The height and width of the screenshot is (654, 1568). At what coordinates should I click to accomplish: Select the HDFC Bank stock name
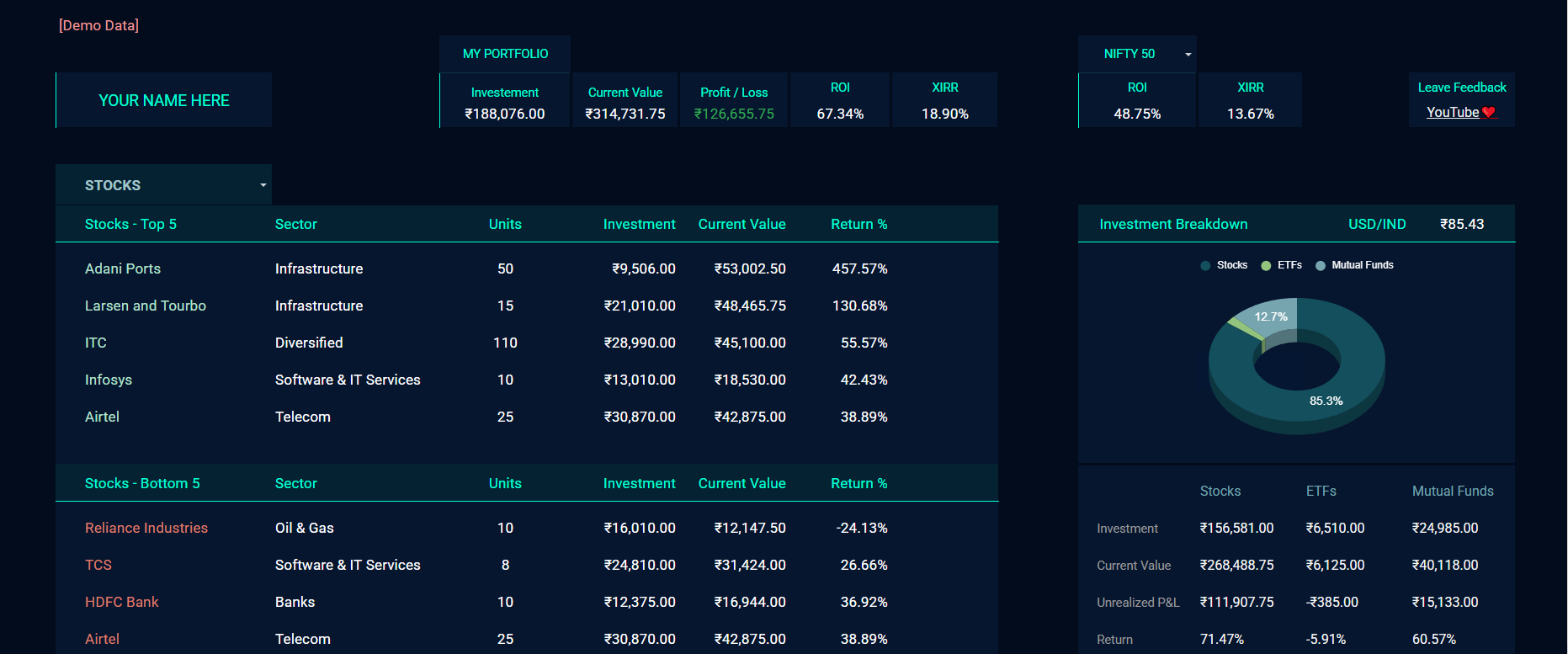122,602
